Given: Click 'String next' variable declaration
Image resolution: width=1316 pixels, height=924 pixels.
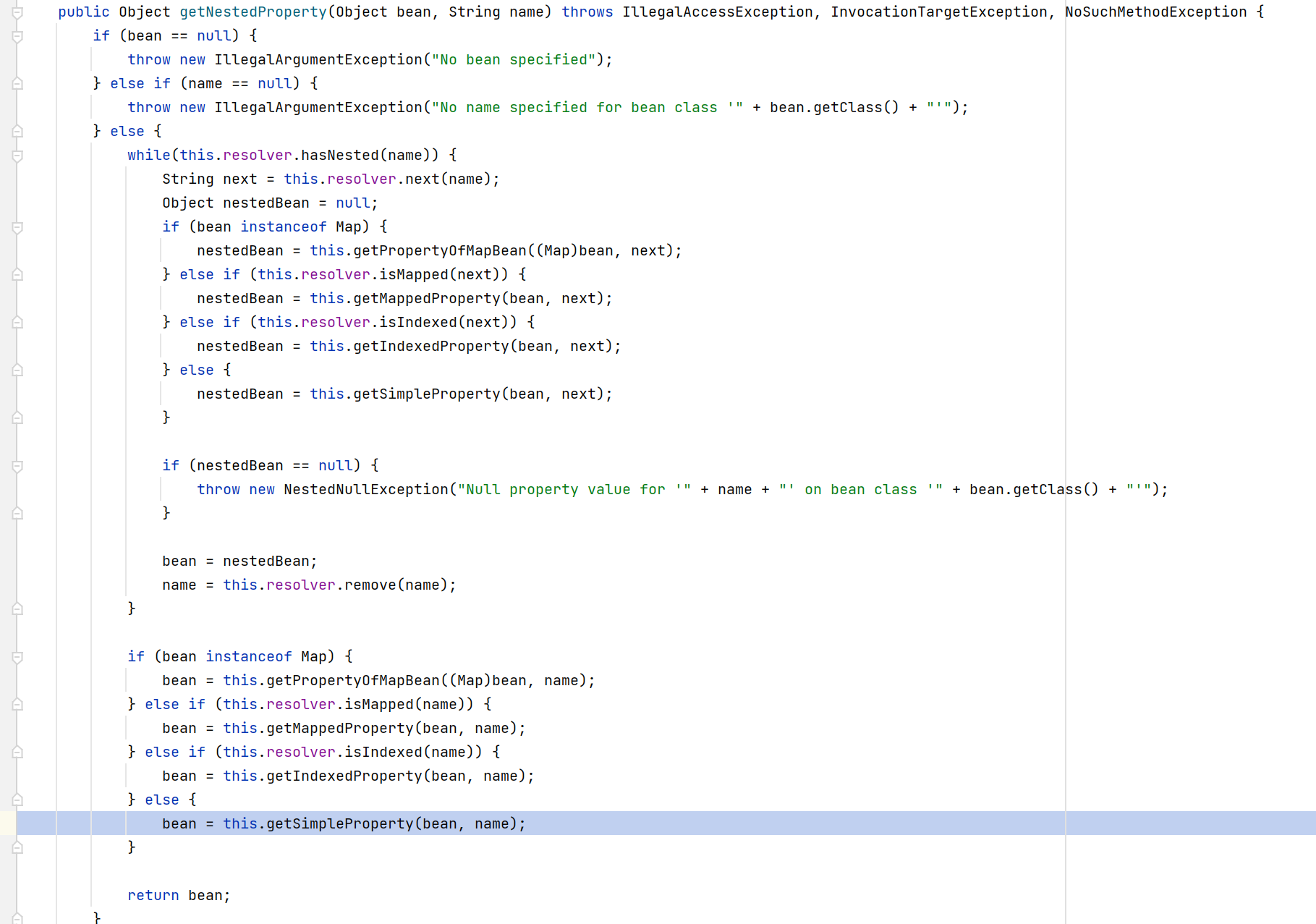Looking at the screenshot, I should click(x=210, y=179).
